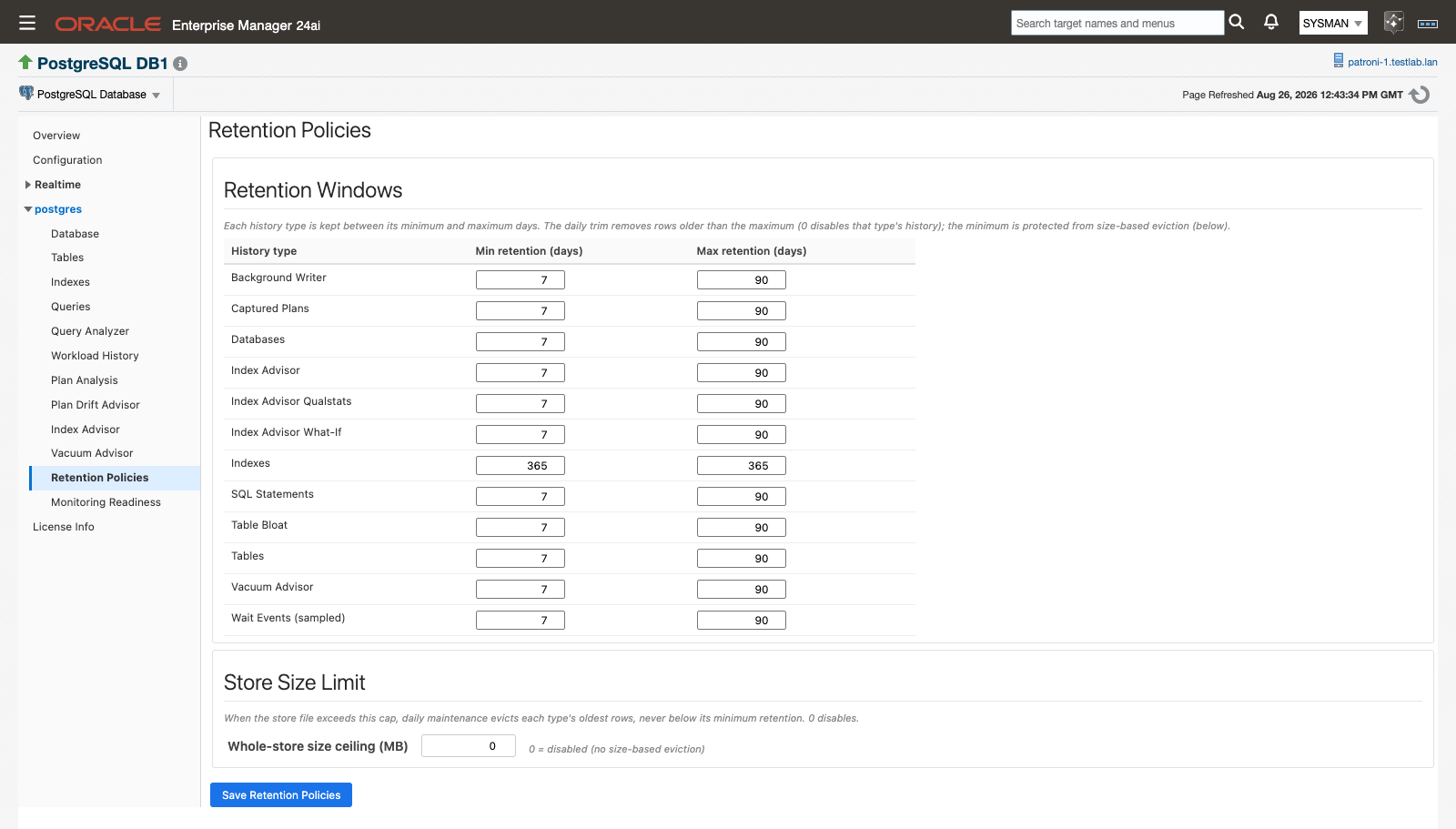Viewport: 1456px width, 829px height.
Task: Focus the Search target names field
Action: pyautogui.click(x=1117, y=23)
